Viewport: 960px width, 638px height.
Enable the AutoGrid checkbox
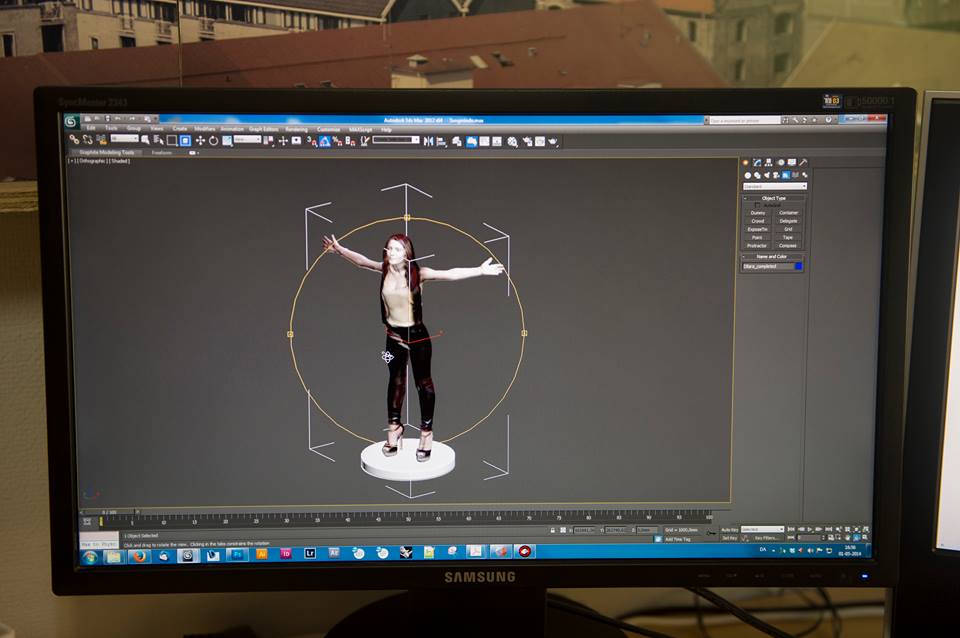click(757, 205)
